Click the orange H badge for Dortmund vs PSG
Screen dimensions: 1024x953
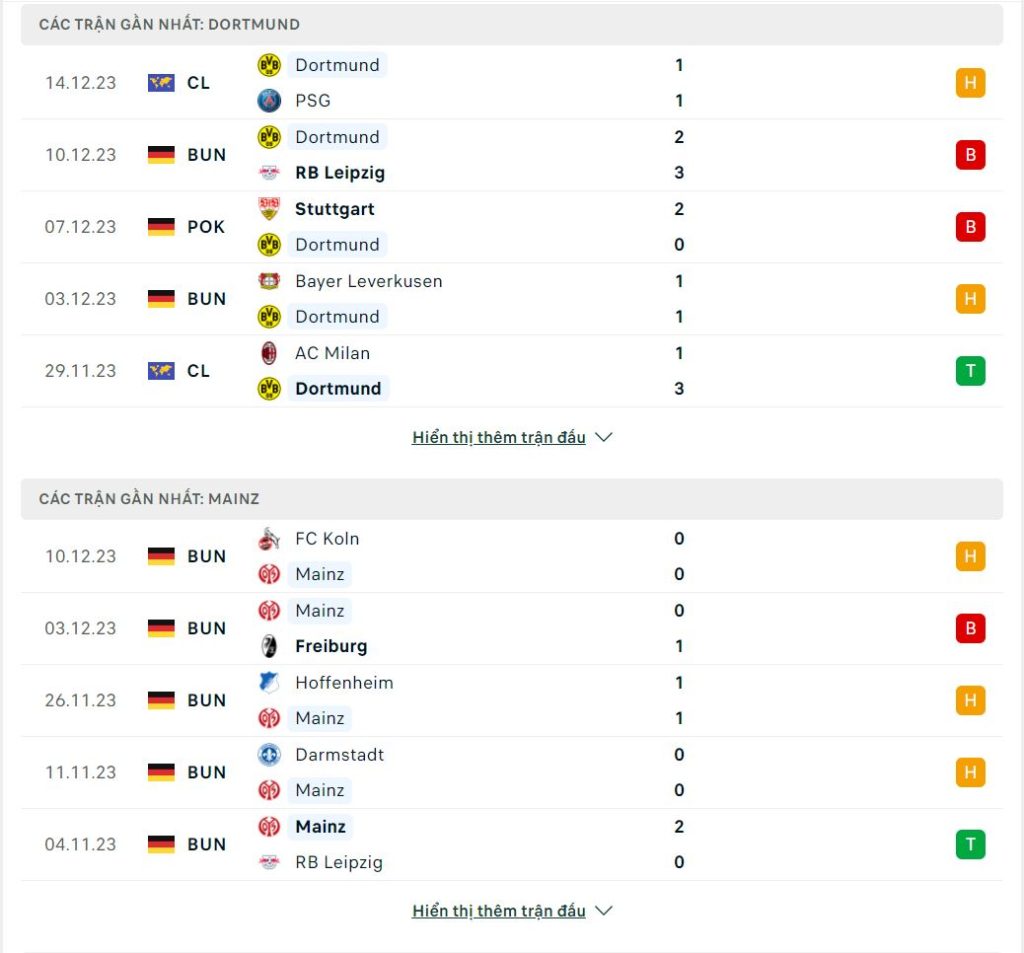pos(970,83)
